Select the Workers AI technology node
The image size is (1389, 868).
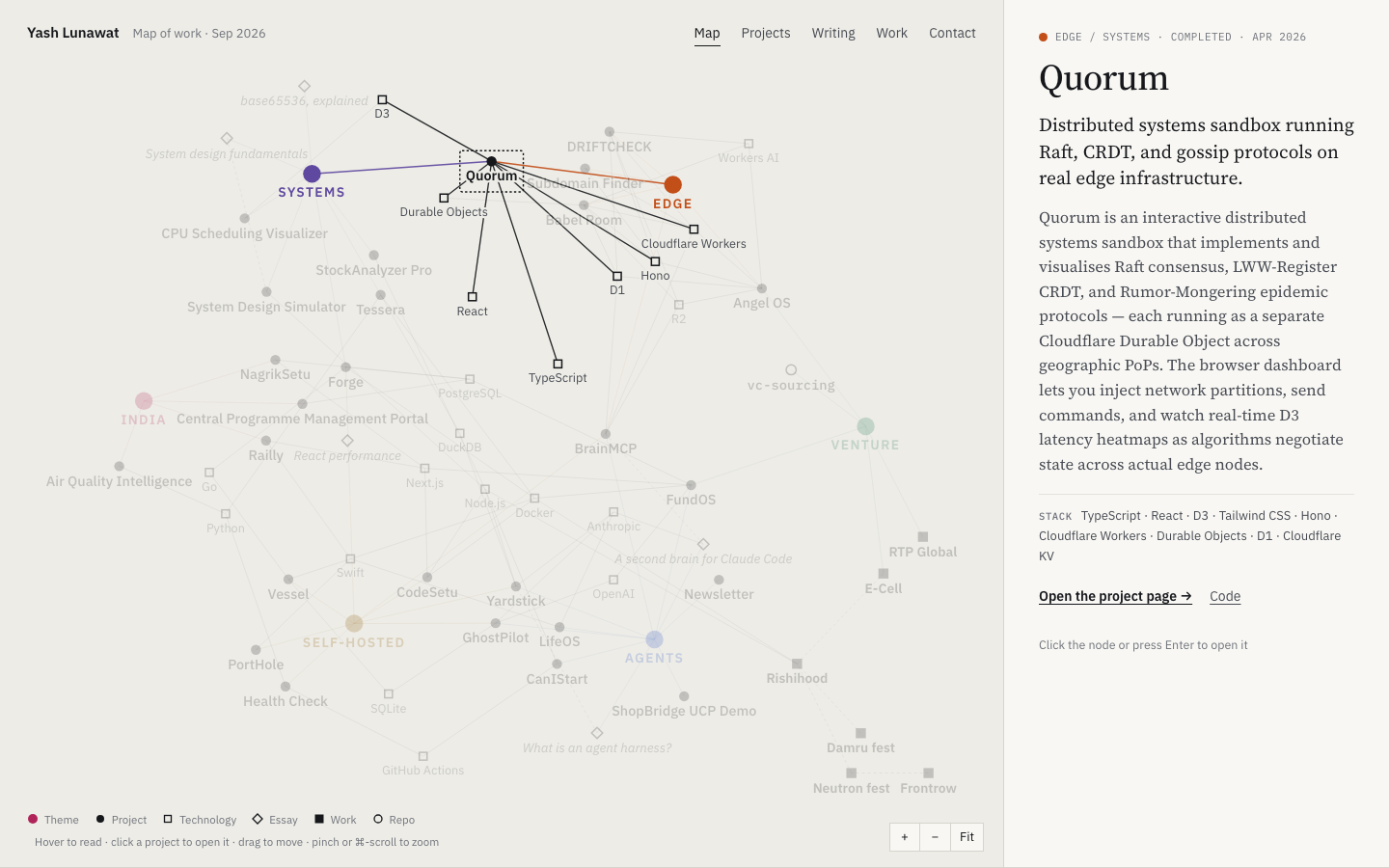pyautogui.click(x=749, y=144)
